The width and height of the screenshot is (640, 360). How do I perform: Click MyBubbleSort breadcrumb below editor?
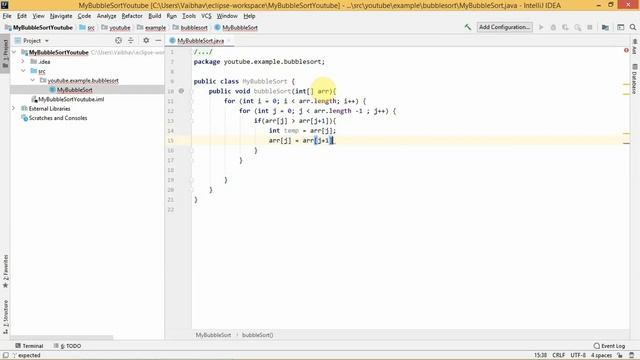coord(213,335)
